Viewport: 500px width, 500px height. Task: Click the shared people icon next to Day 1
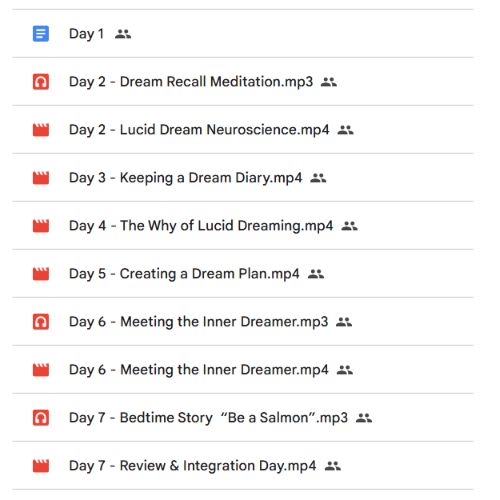pyautogui.click(x=123, y=34)
